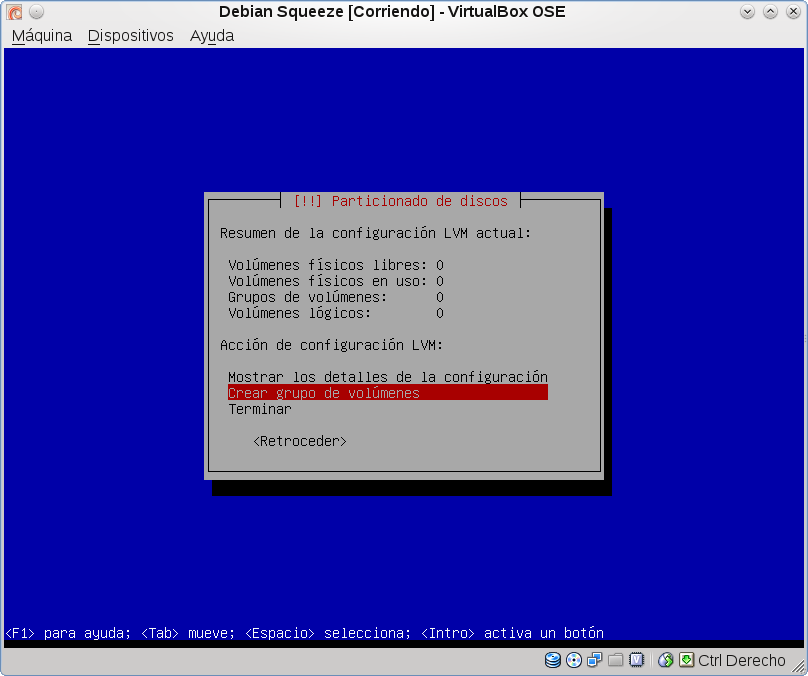Click 'Volúmenes lógicos: 0' line
The height and width of the screenshot is (676, 808).
[x=336, y=313]
